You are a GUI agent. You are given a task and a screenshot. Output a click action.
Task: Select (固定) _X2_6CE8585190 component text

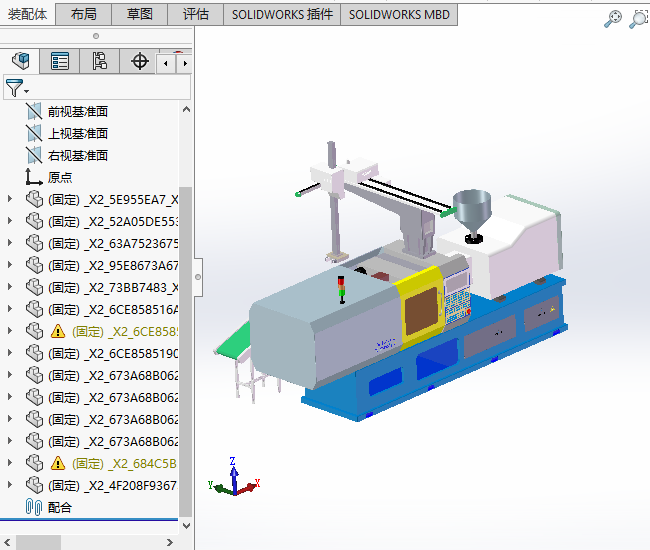pyautogui.click(x=113, y=354)
